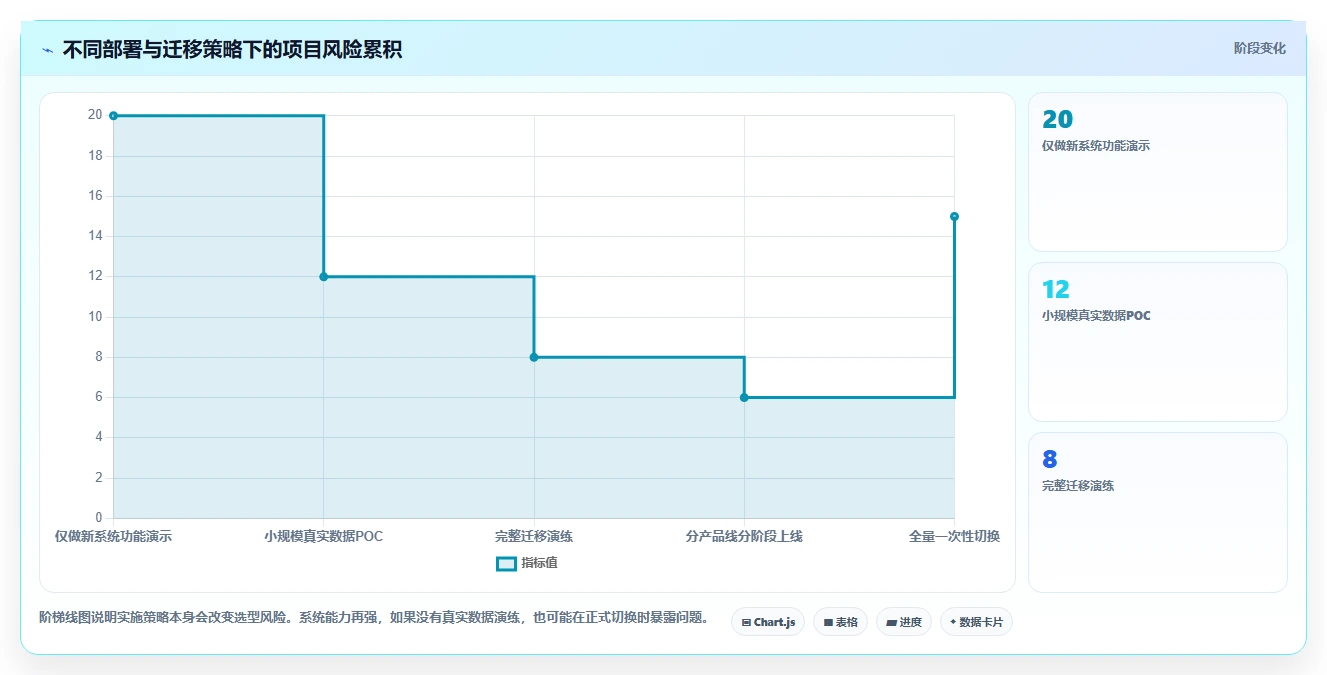
Task: Click the footer description starting 阶梯线图说明
Action: point(373,618)
